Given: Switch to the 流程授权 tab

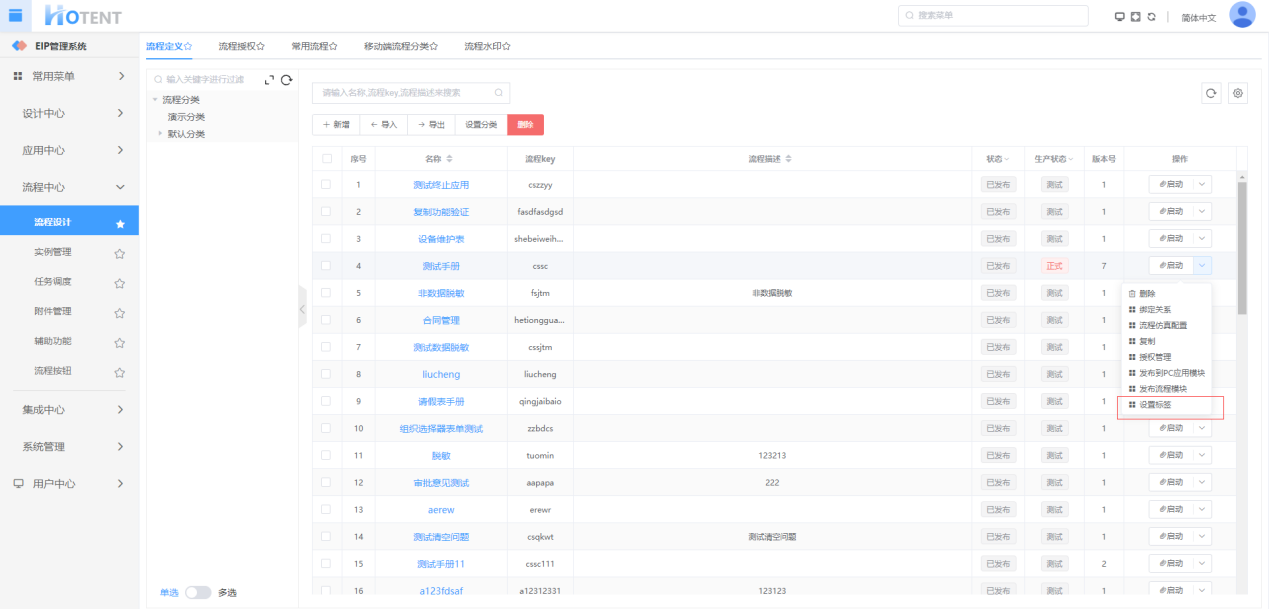Looking at the screenshot, I should pos(241,46).
